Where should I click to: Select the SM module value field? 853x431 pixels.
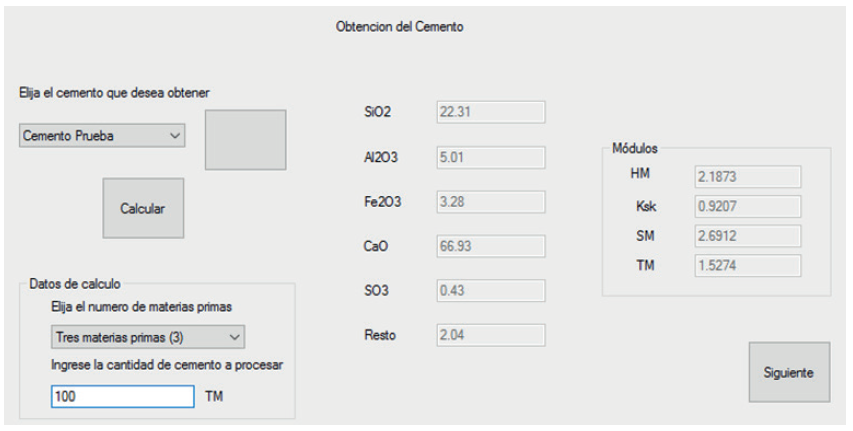coord(747,236)
